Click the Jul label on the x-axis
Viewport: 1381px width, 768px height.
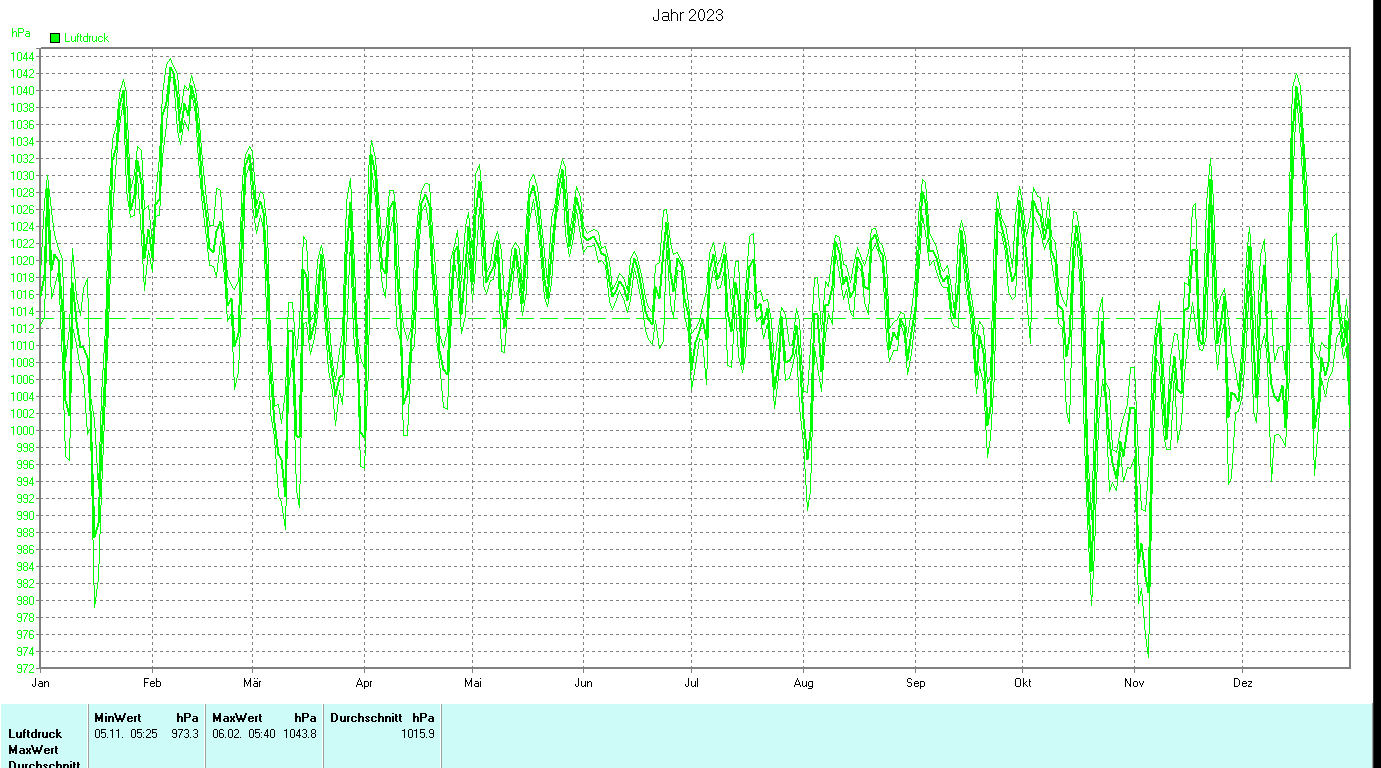691,683
